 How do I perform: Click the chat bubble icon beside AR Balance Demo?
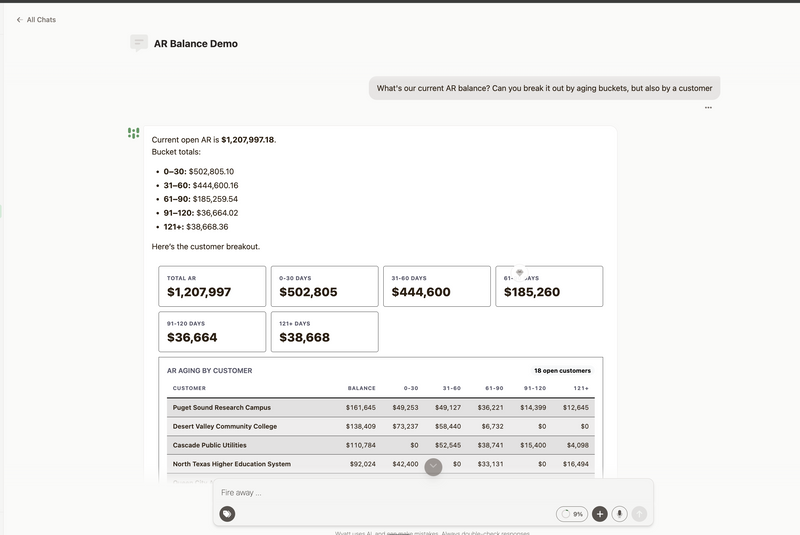click(139, 43)
